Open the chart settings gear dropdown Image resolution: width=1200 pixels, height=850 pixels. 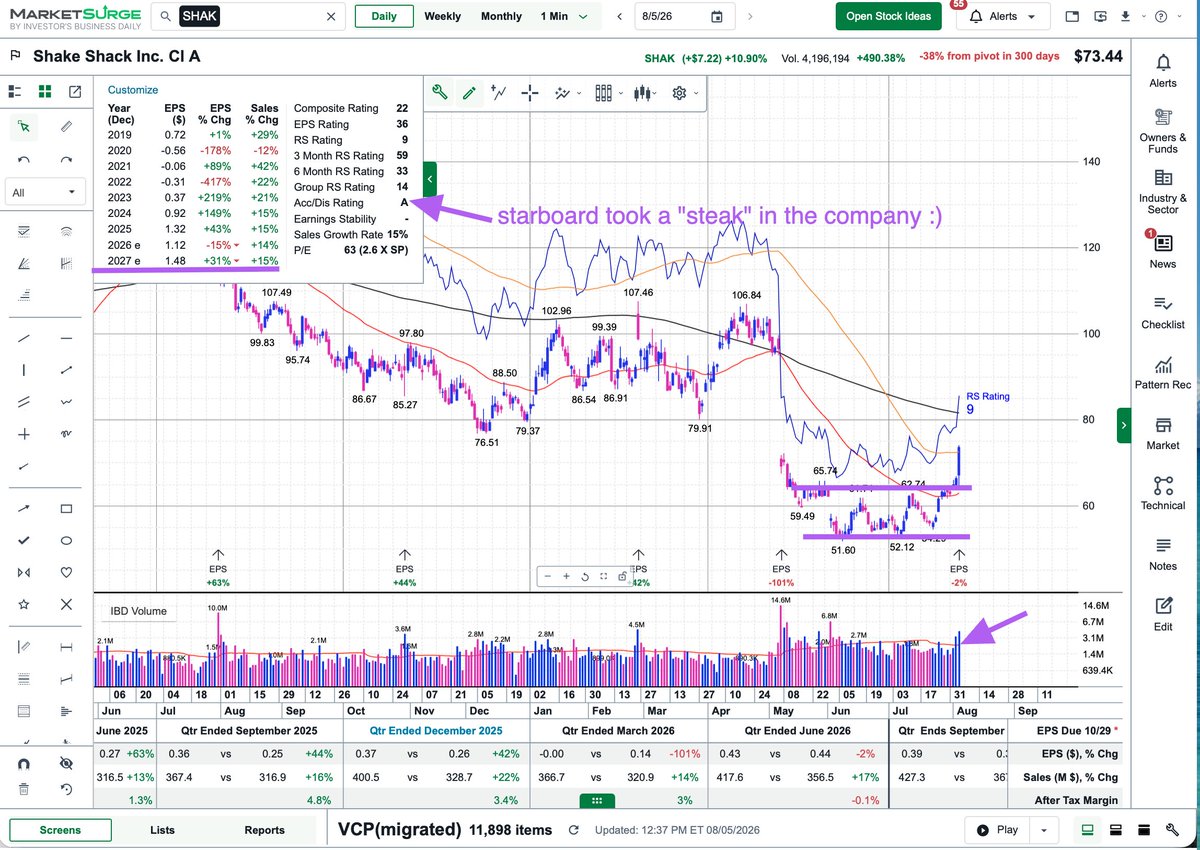[684, 93]
